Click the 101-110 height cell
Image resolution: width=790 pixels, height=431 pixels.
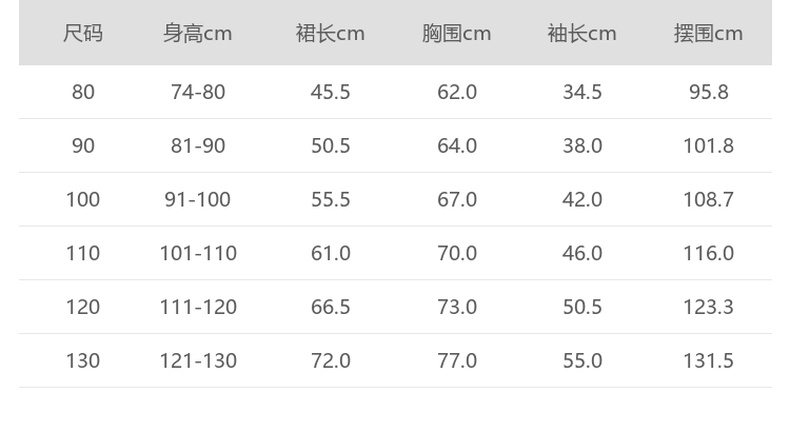coord(198,253)
